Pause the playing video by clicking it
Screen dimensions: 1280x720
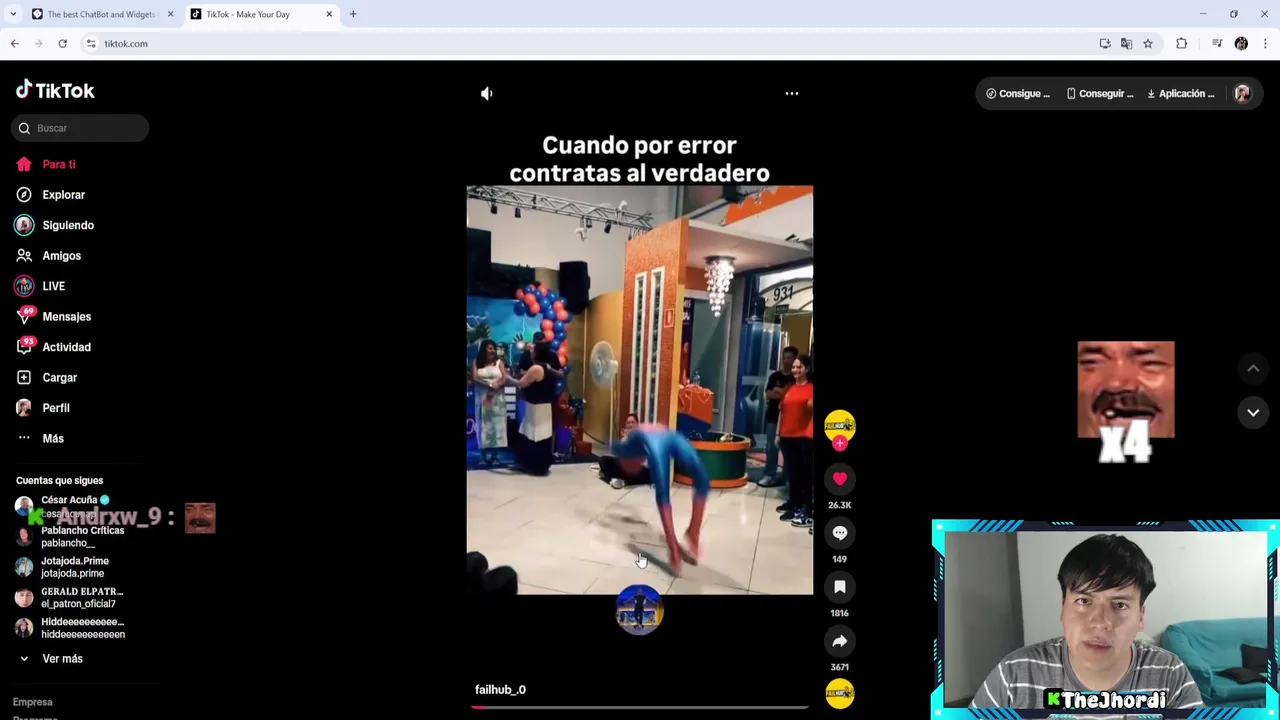pyautogui.click(x=640, y=390)
